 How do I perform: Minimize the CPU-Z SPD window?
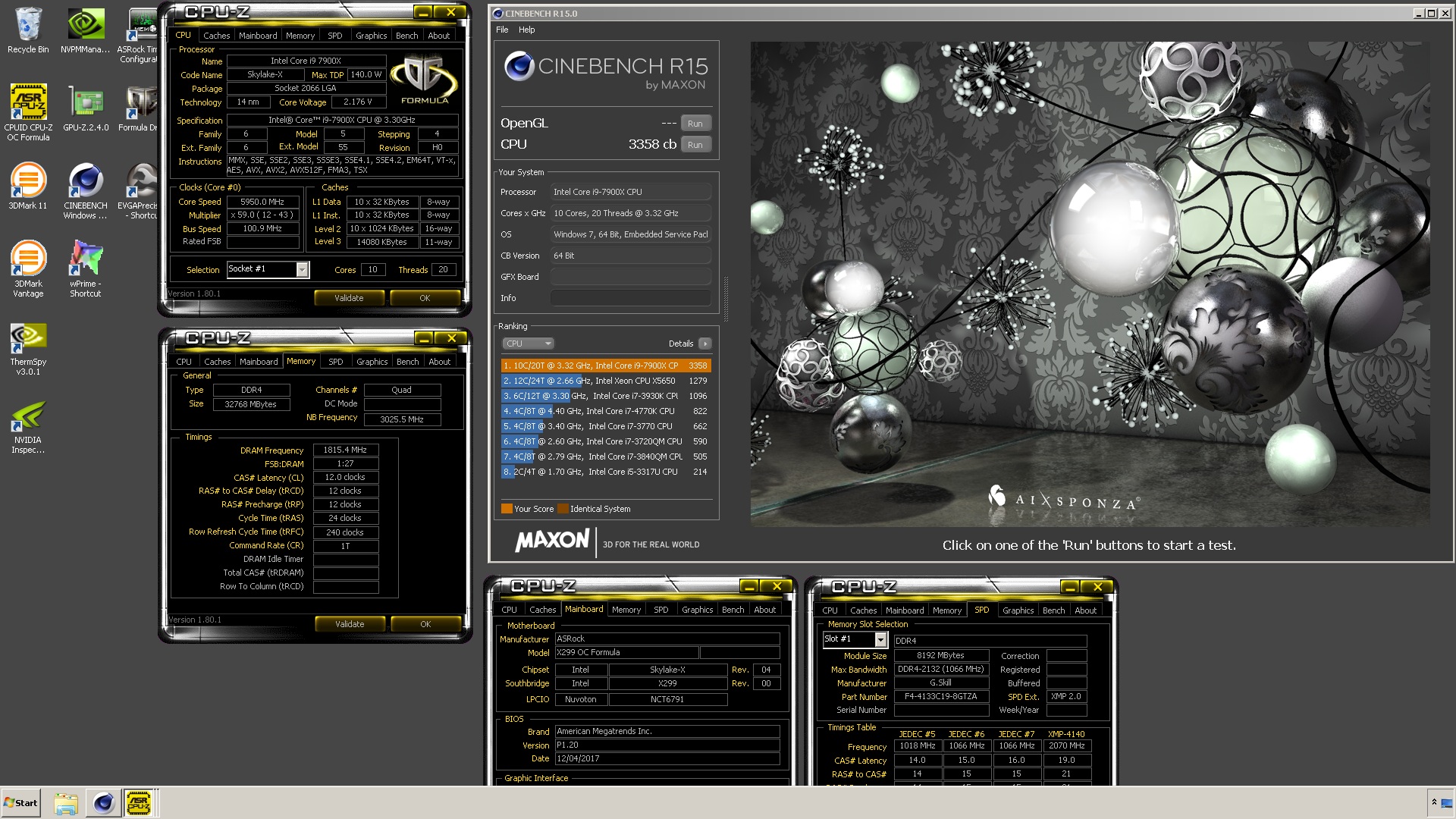1069,587
